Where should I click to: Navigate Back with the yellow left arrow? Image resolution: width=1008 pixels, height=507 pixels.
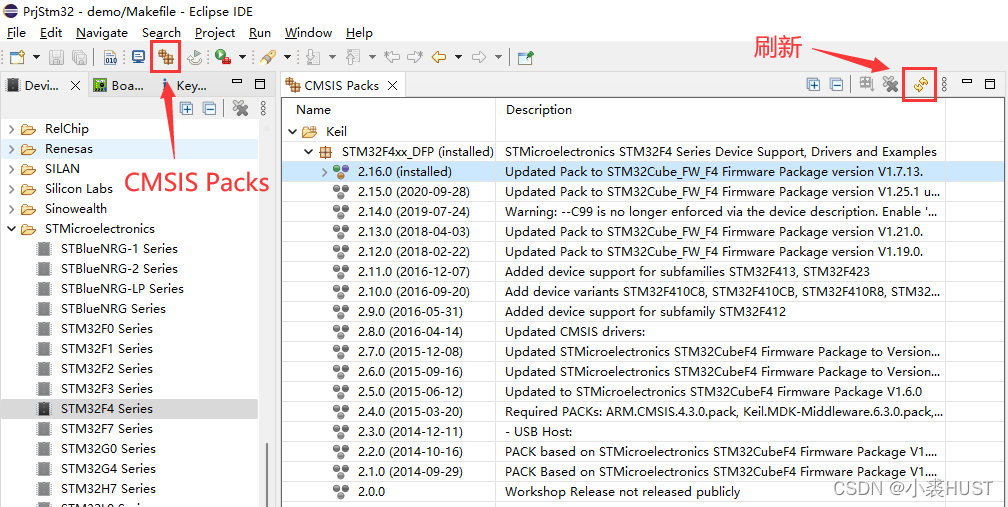(439, 57)
